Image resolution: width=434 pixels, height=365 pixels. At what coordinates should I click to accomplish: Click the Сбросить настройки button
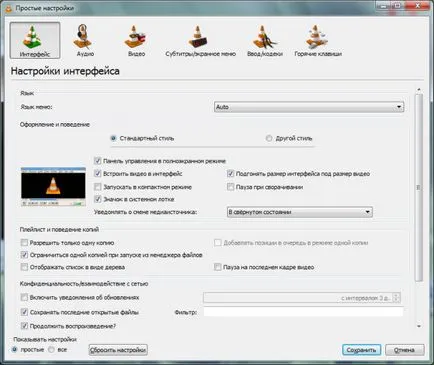click(118, 350)
